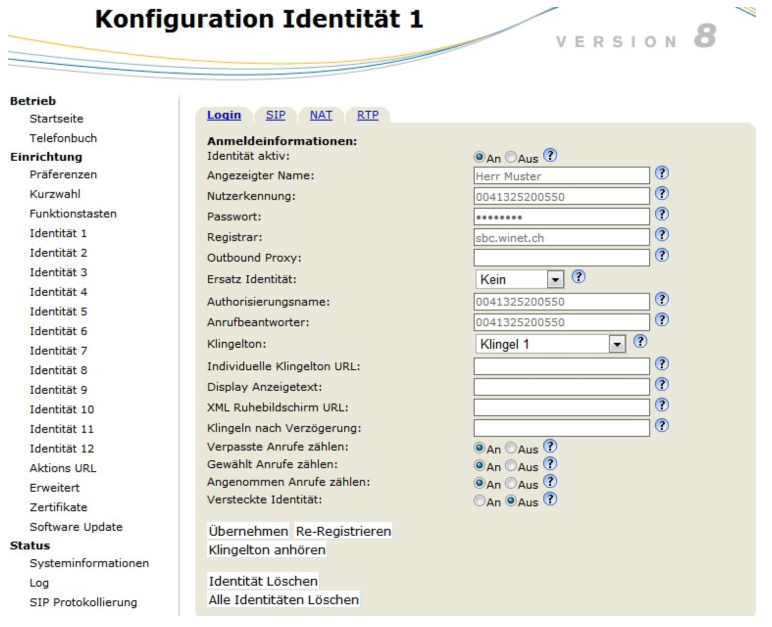Focus the Nutzerkennung input field
Image resolution: width=772 pixels, height=627 pixels.
pos(561,196)
